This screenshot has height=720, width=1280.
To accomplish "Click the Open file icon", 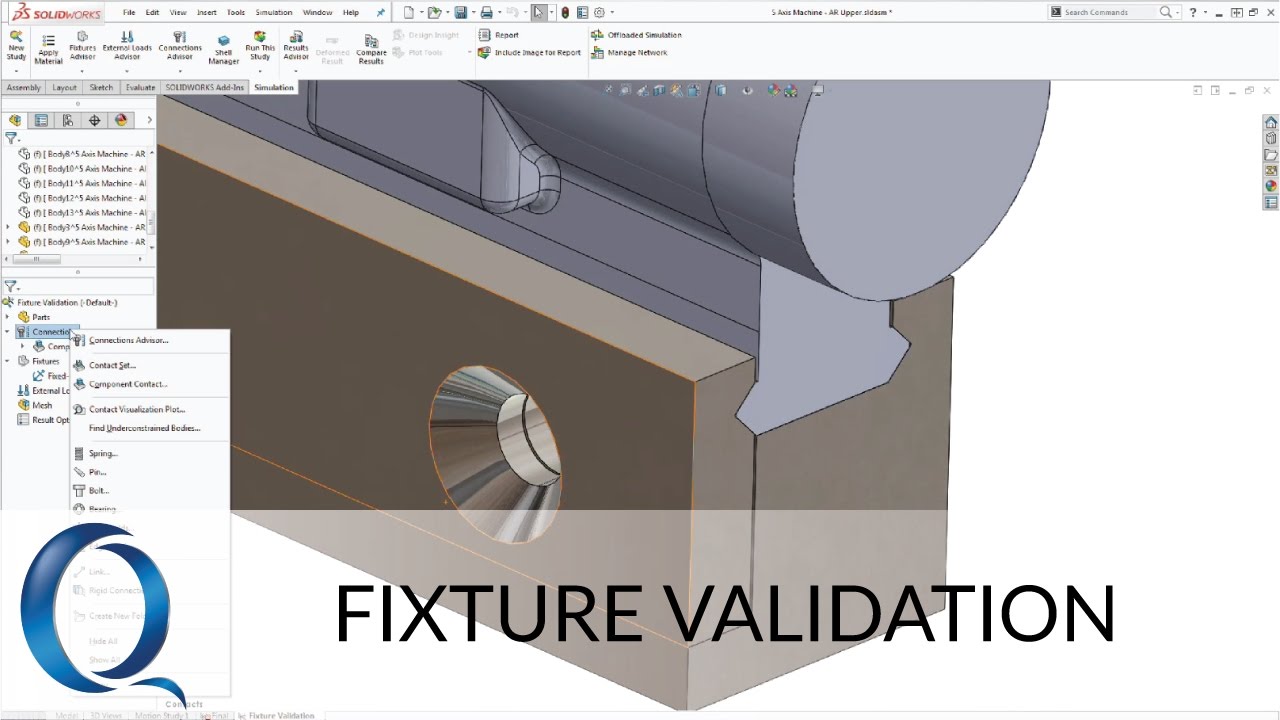I will click(434, 12).
